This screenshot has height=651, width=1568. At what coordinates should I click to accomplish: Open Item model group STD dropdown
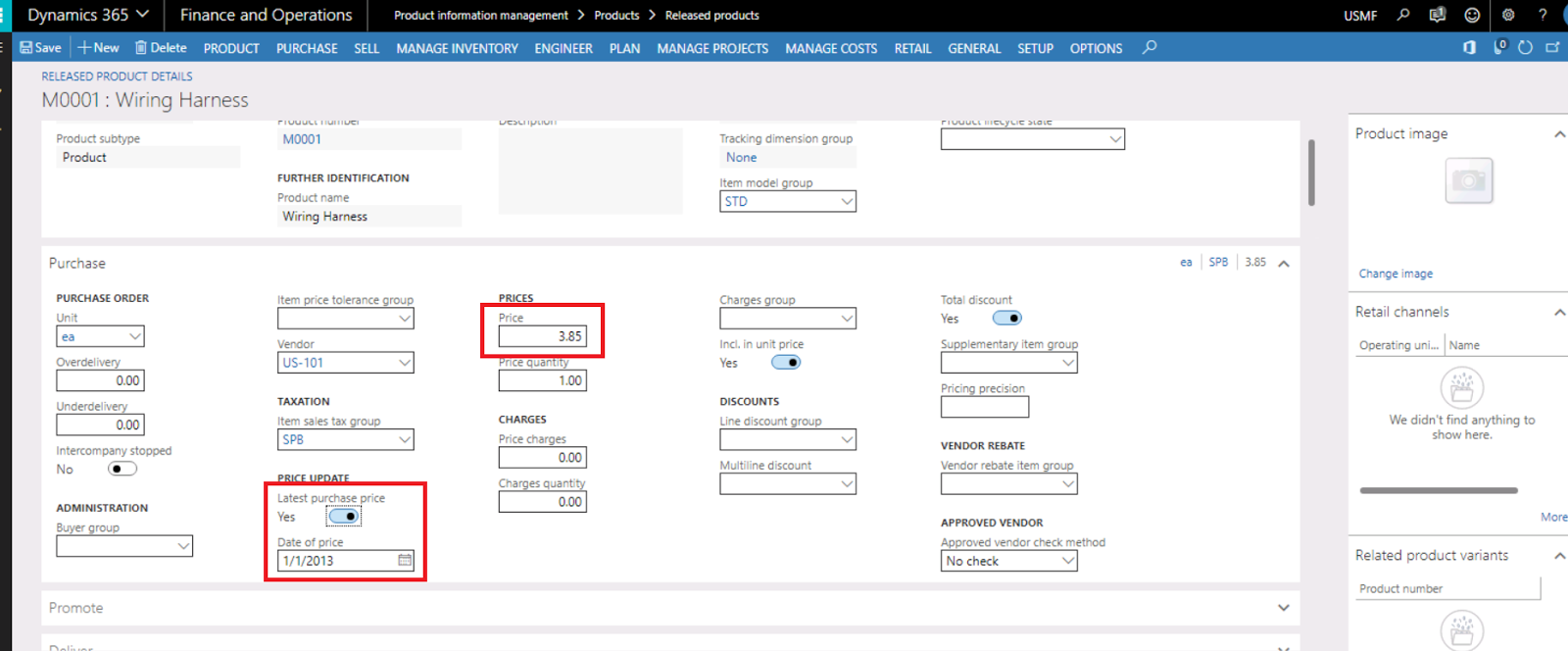[x=847, y=201]
